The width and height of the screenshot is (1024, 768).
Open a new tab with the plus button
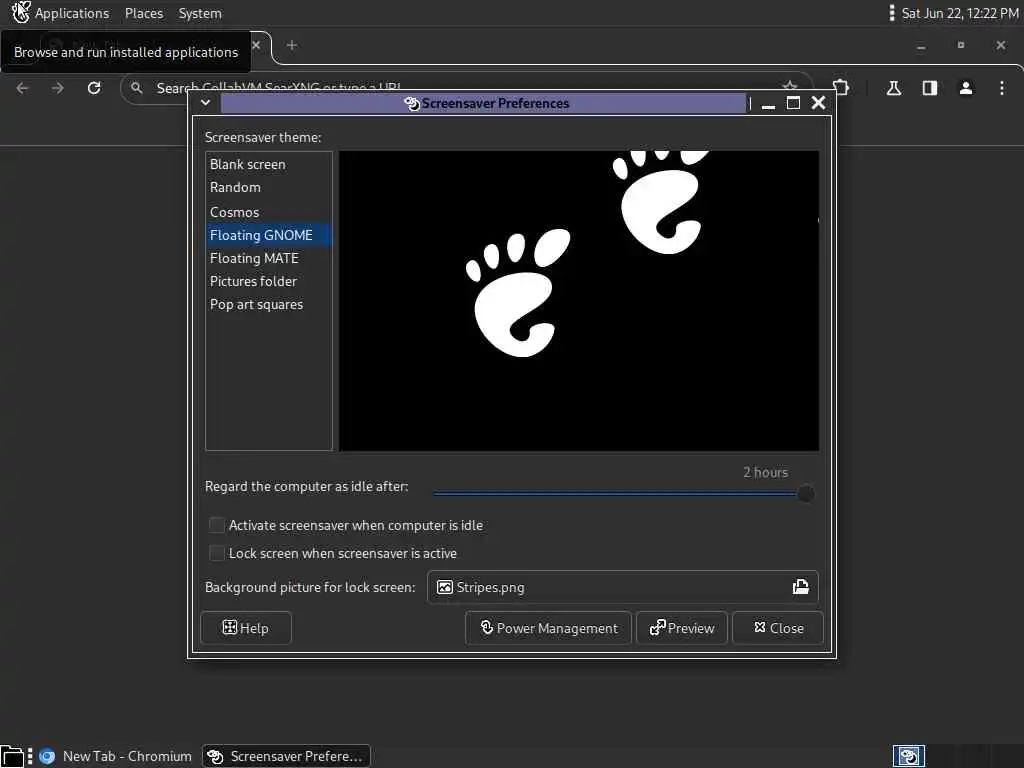(292, 45)
